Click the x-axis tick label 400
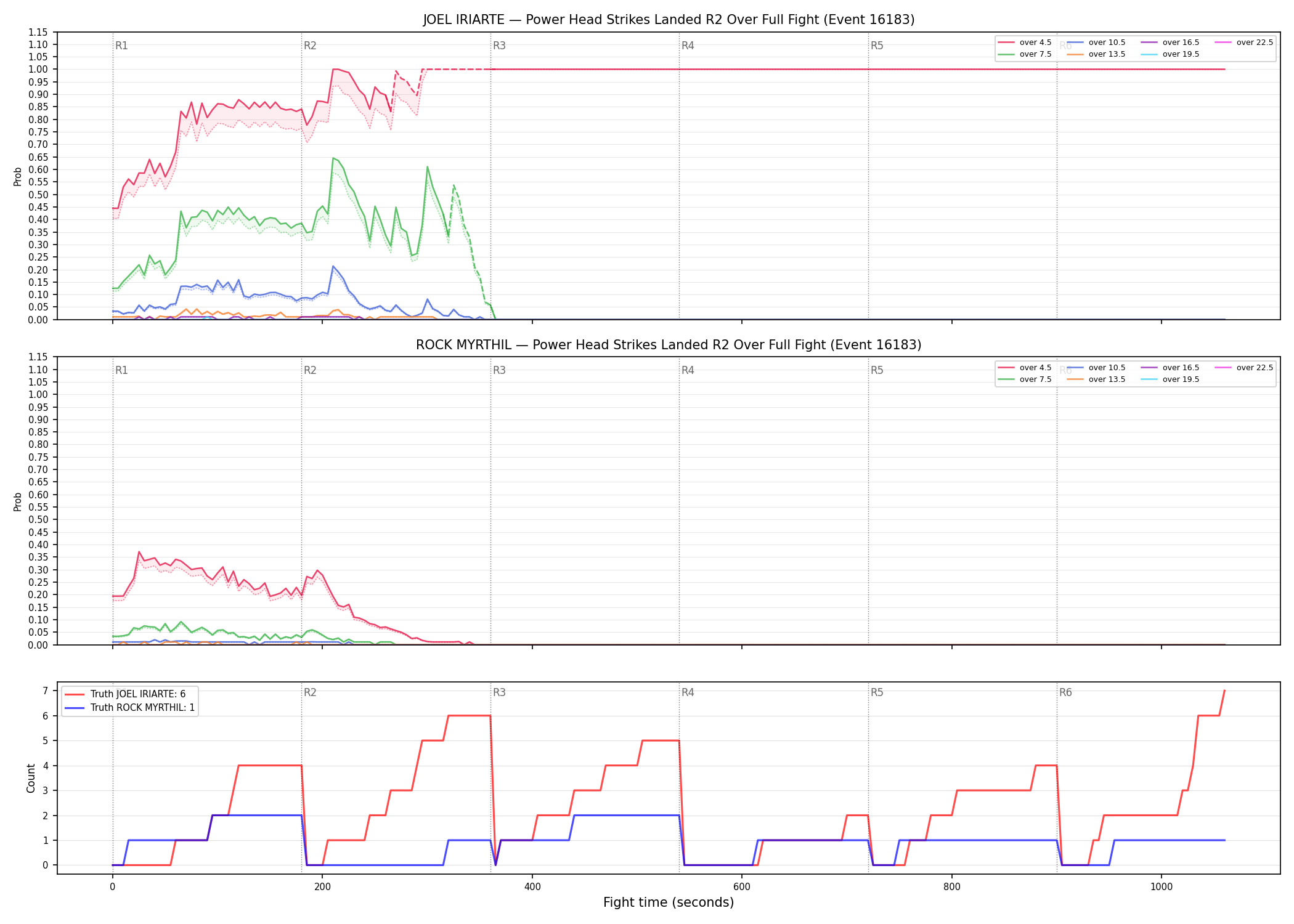This screenshot has width=1294, height=924. tap(532, 887)
